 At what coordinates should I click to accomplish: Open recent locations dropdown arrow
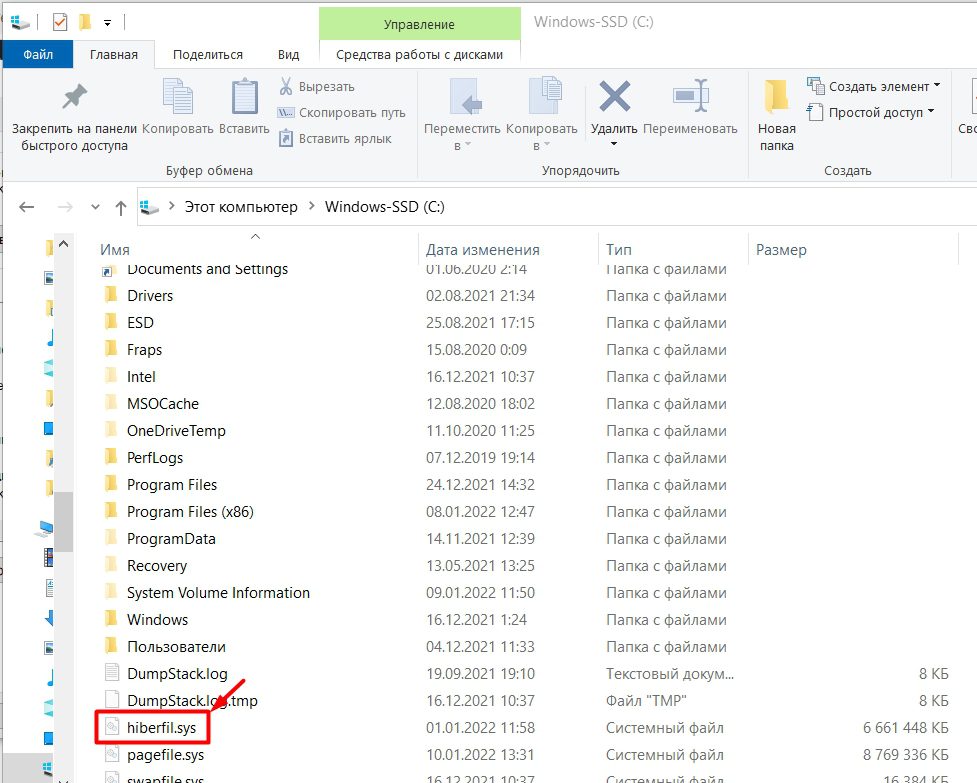(95, 207)
